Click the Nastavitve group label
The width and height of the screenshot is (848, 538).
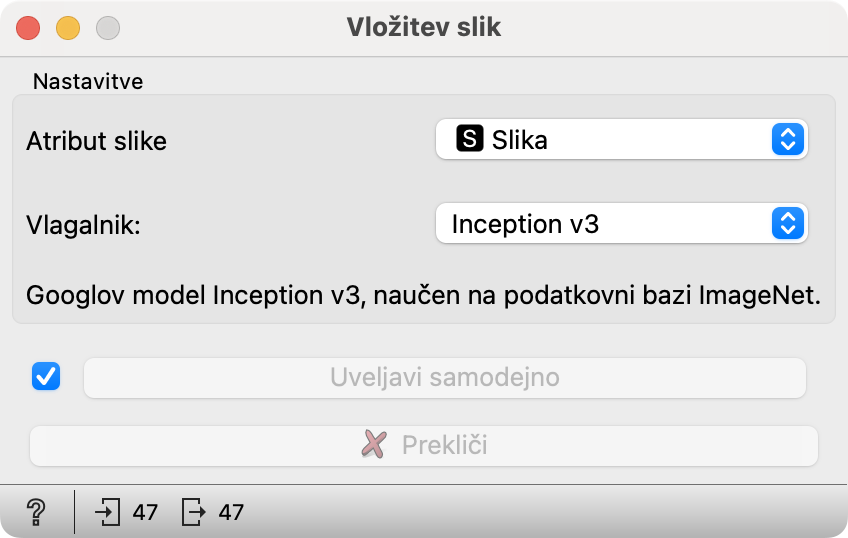point(88,82)
